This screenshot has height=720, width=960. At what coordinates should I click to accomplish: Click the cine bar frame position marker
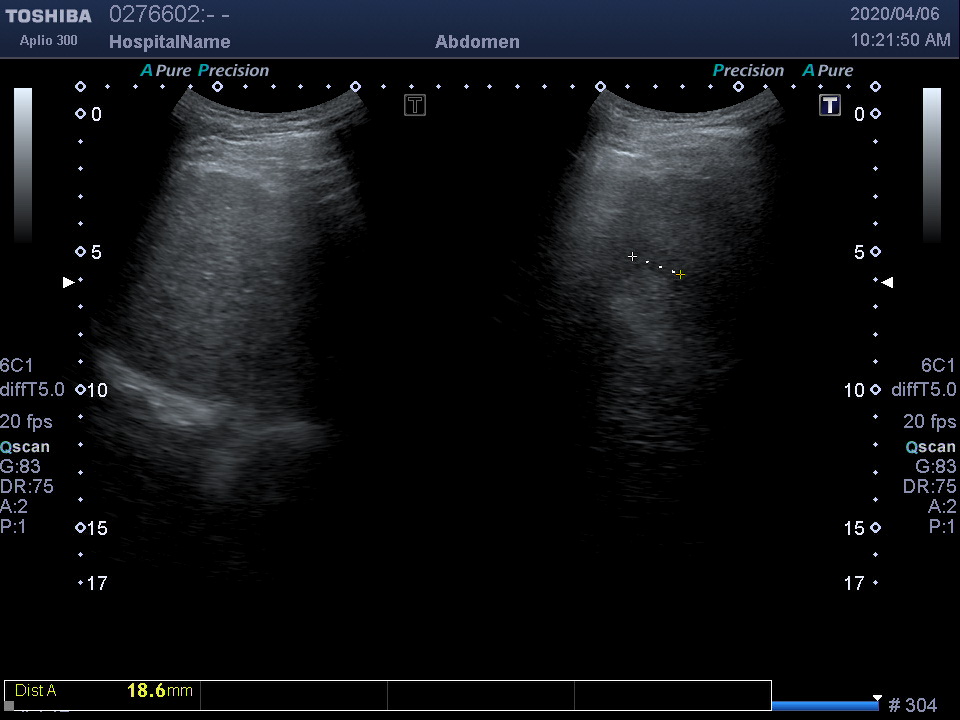point(877,698)
